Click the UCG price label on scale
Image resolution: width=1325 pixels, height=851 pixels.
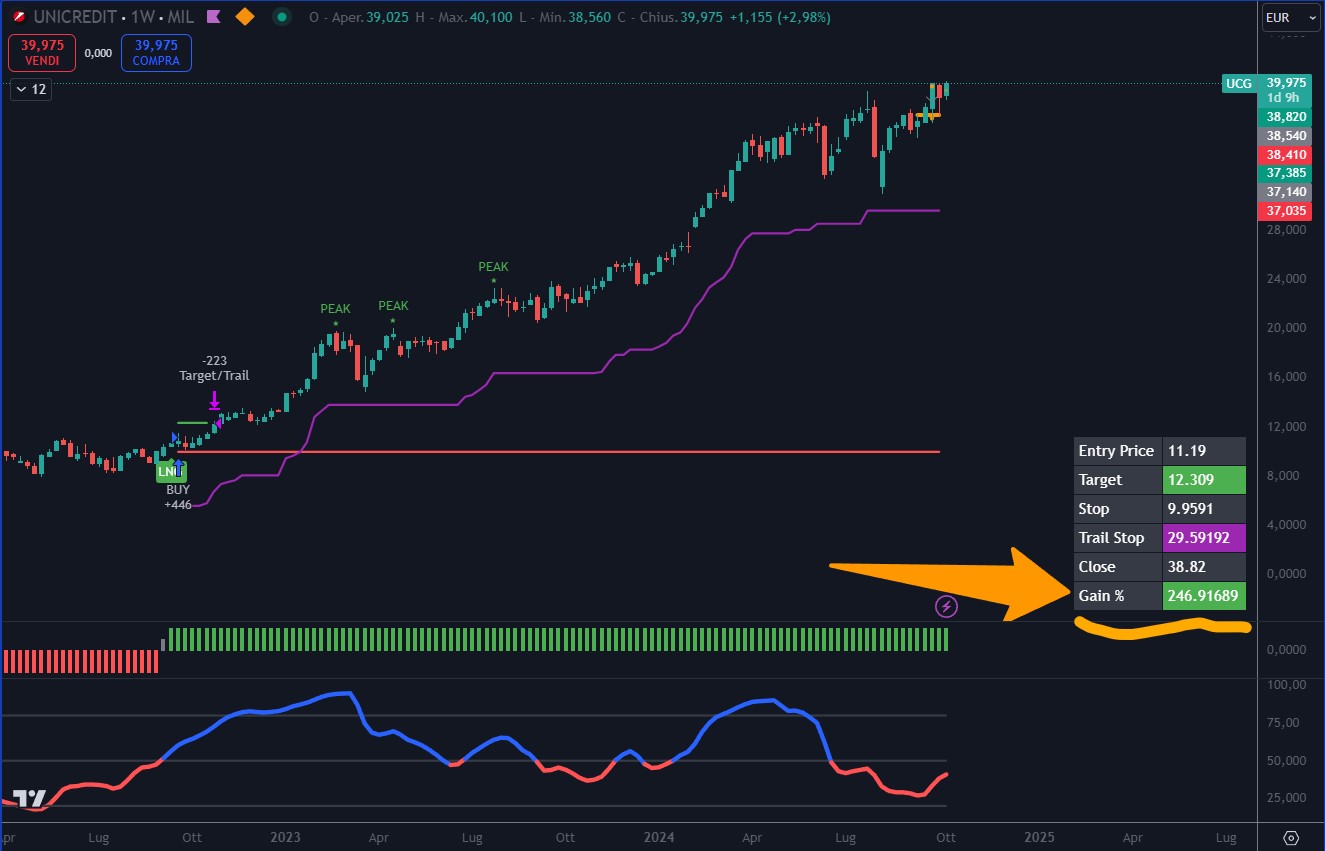(x=1239, y=83)
